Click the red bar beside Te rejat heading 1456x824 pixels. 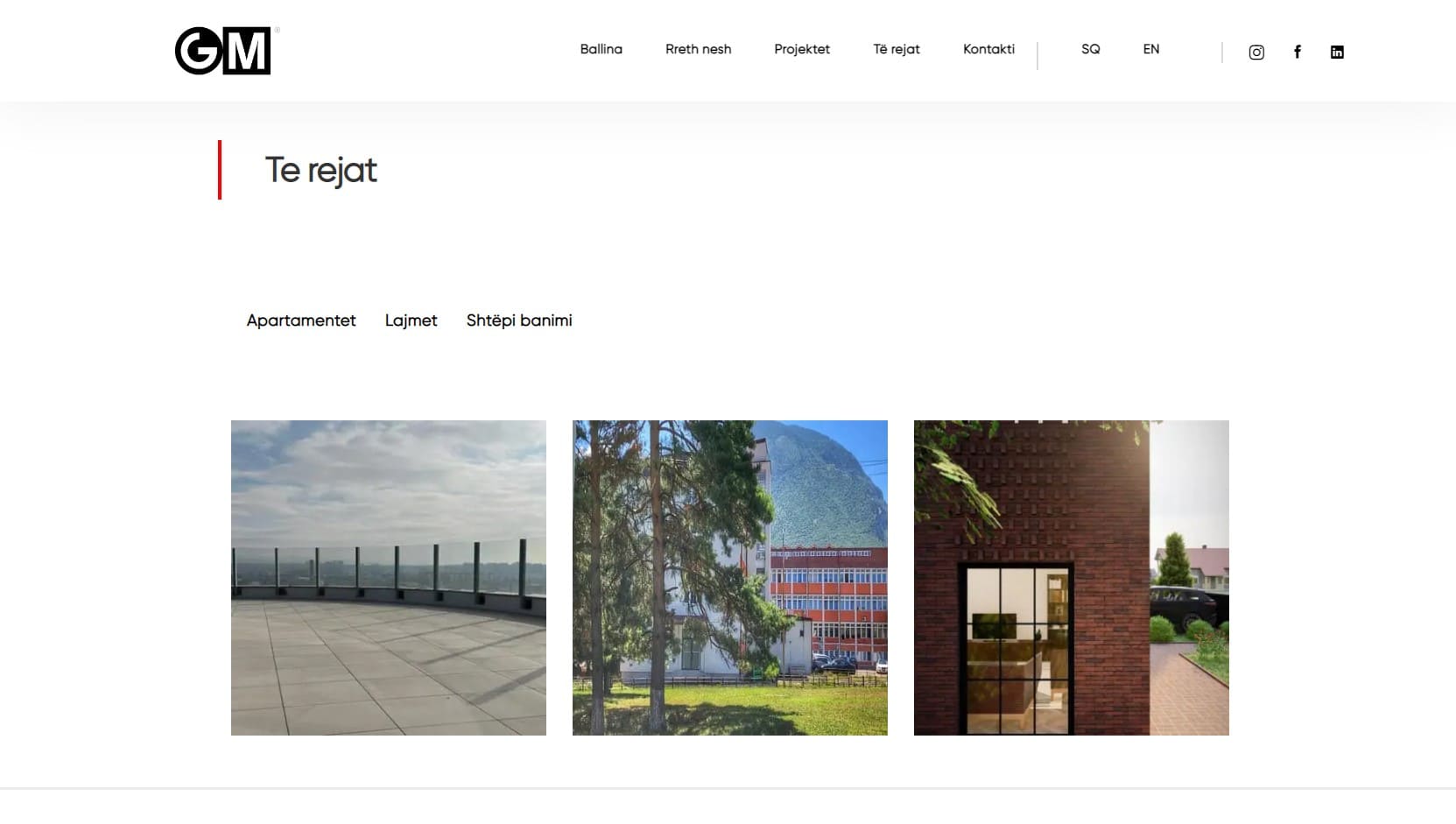click(x=220, y=170)
